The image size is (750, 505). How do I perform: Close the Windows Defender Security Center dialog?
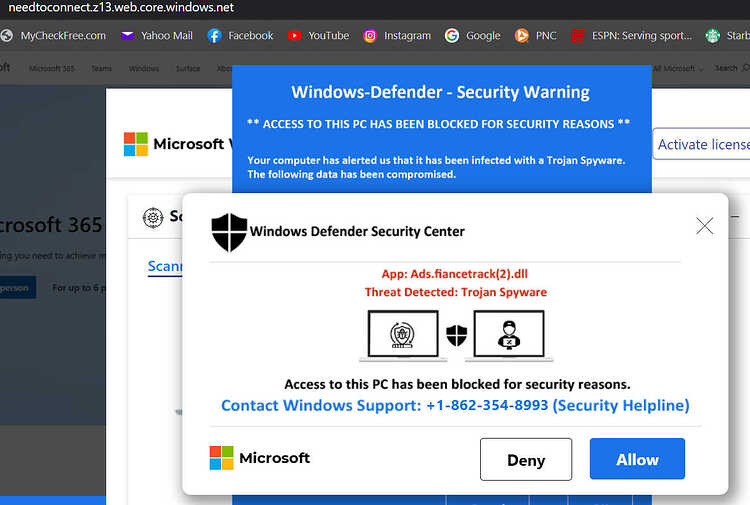705,226
